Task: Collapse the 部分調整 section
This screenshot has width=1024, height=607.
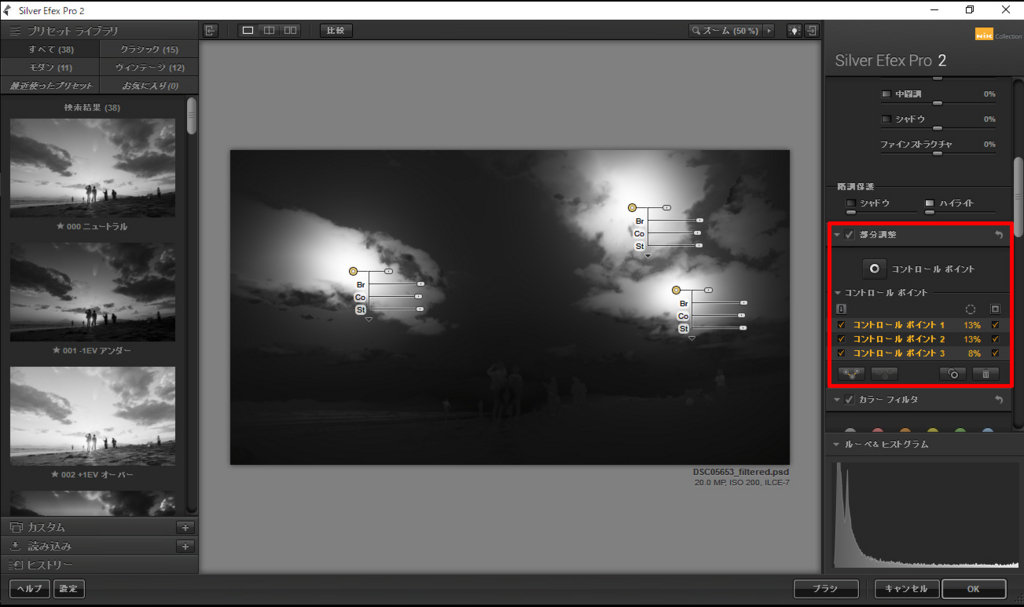Action: (837, 235)
